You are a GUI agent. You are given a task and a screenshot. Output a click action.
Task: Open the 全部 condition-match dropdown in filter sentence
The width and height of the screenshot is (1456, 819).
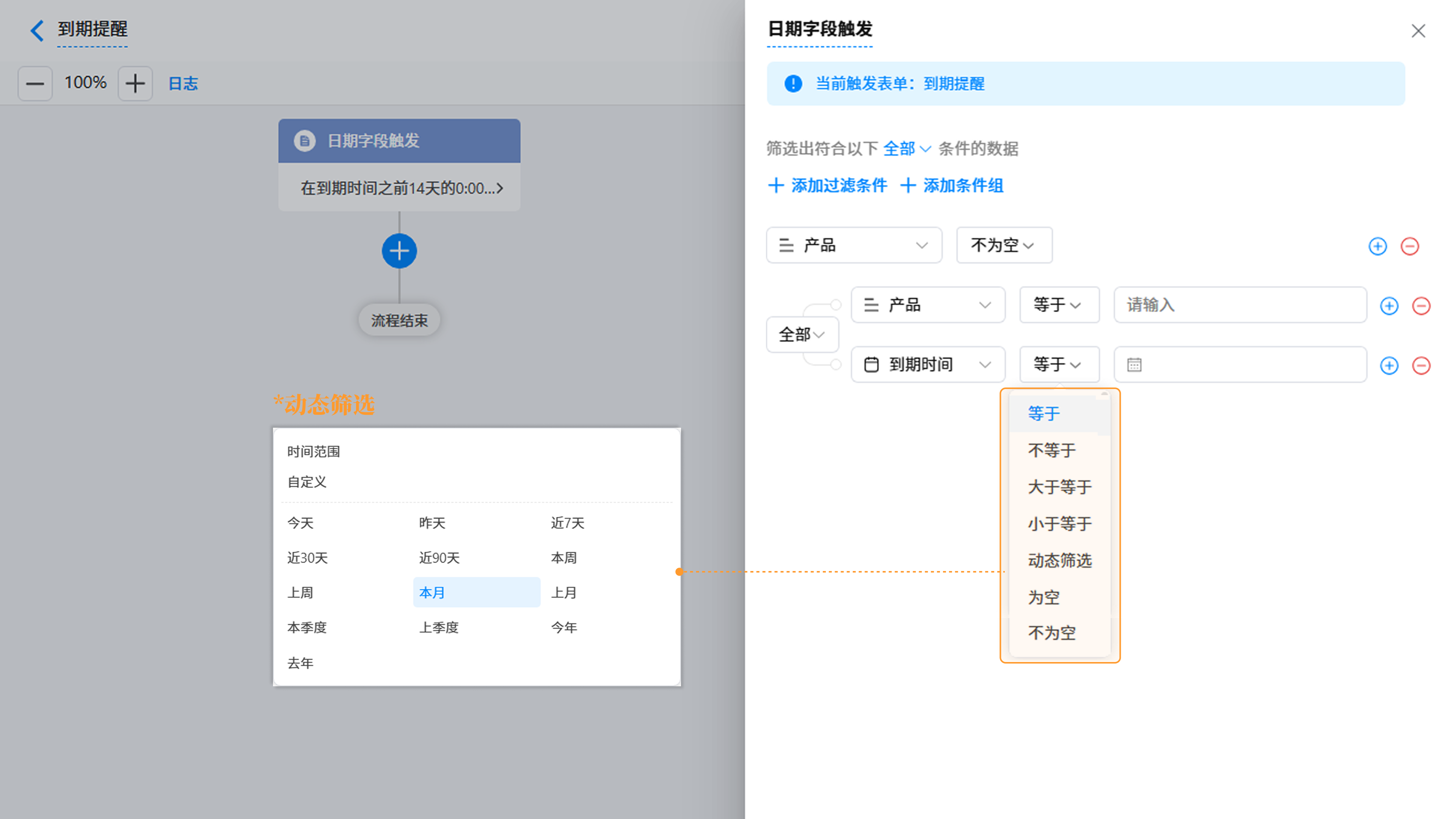(x=907, y=149)
